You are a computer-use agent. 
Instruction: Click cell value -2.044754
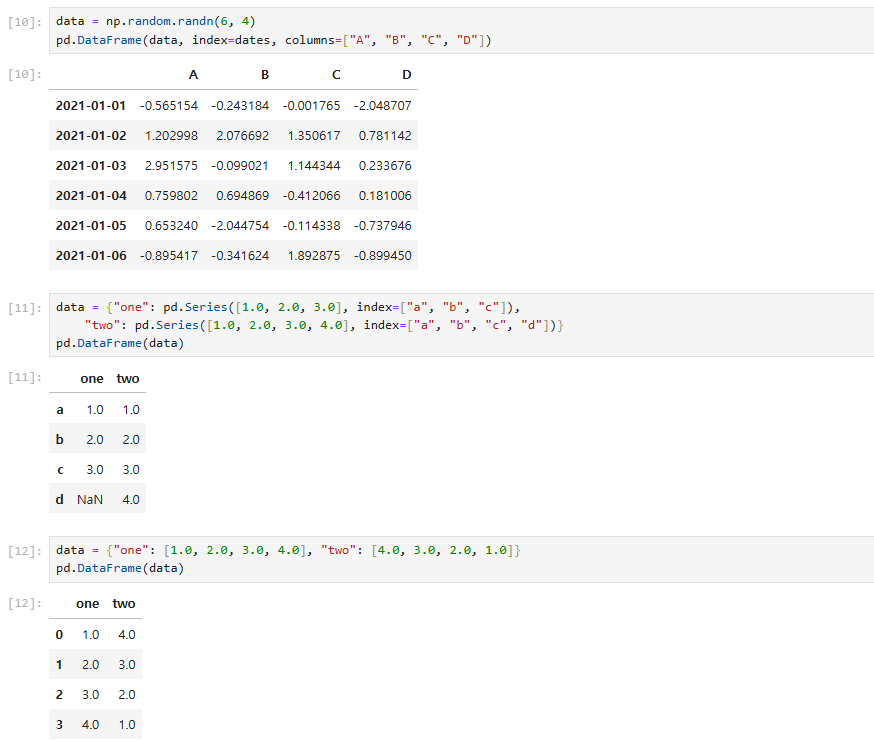pyautogui.click(x=240, y=226)
